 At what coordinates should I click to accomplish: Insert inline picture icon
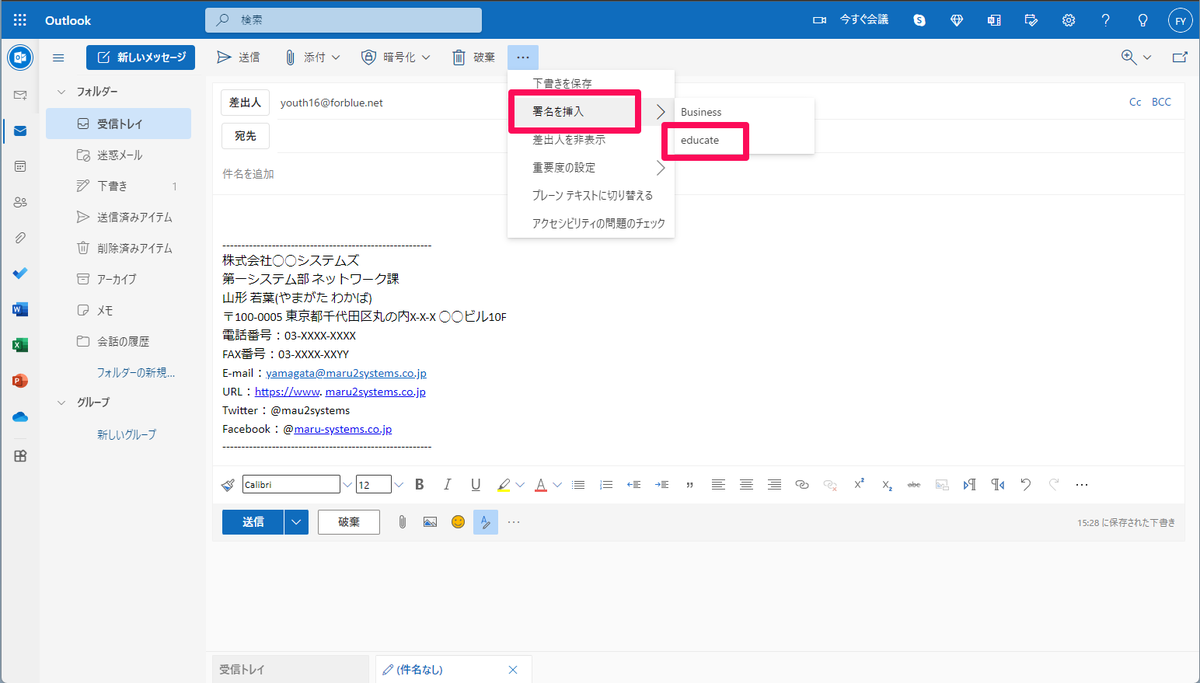coord(430,522)
